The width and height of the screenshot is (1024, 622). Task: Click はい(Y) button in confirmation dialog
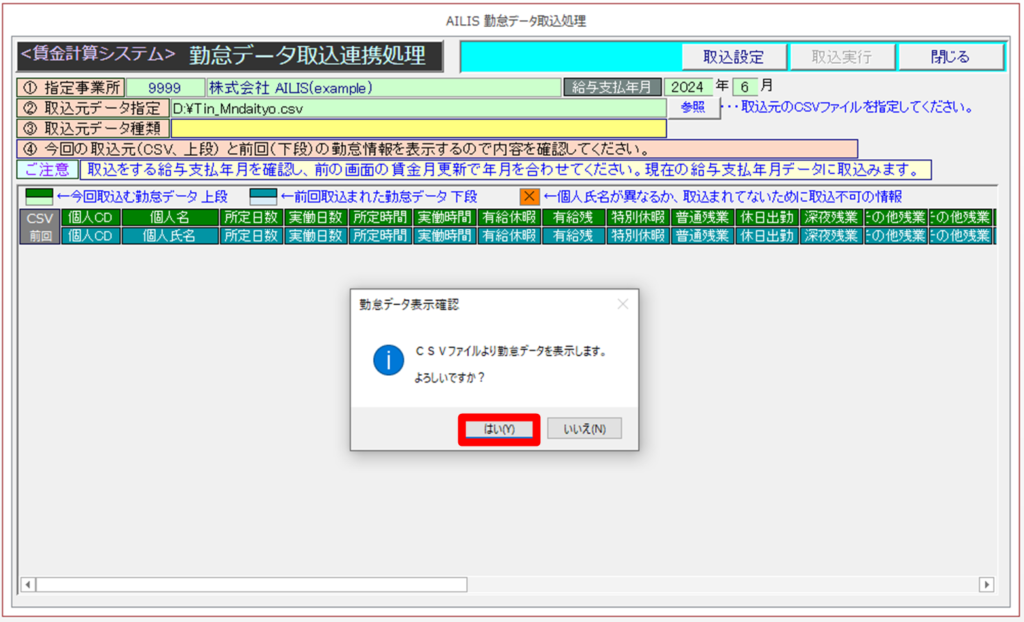pos(499,429)
